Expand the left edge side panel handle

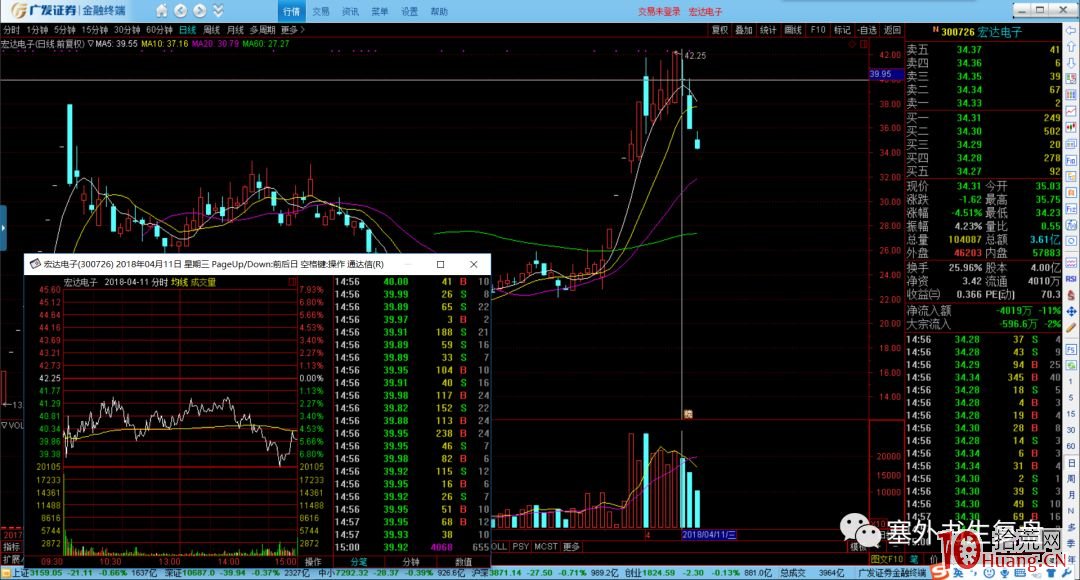pos(3,228)
